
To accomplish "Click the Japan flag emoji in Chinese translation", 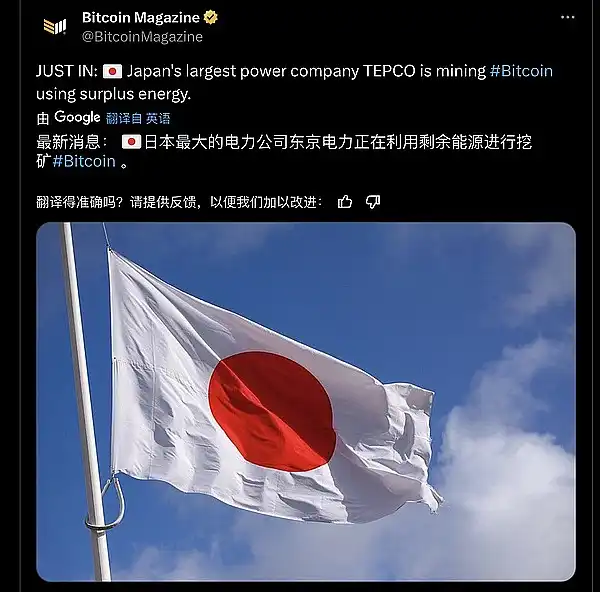I will coord(131,142).
